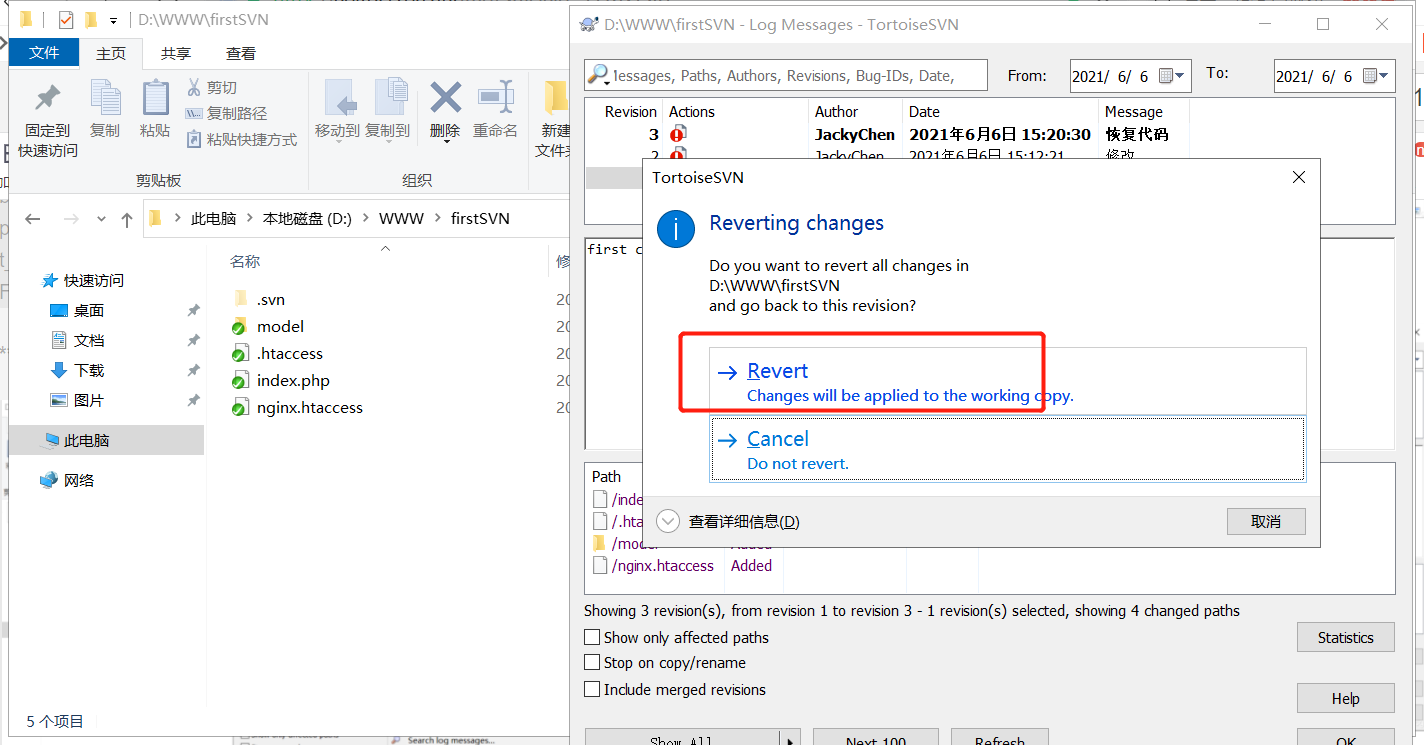Click Revert to apply changes to working copy
Image resolution: width=1424 pixels, height=745 pixels.
coord(1008,381)
